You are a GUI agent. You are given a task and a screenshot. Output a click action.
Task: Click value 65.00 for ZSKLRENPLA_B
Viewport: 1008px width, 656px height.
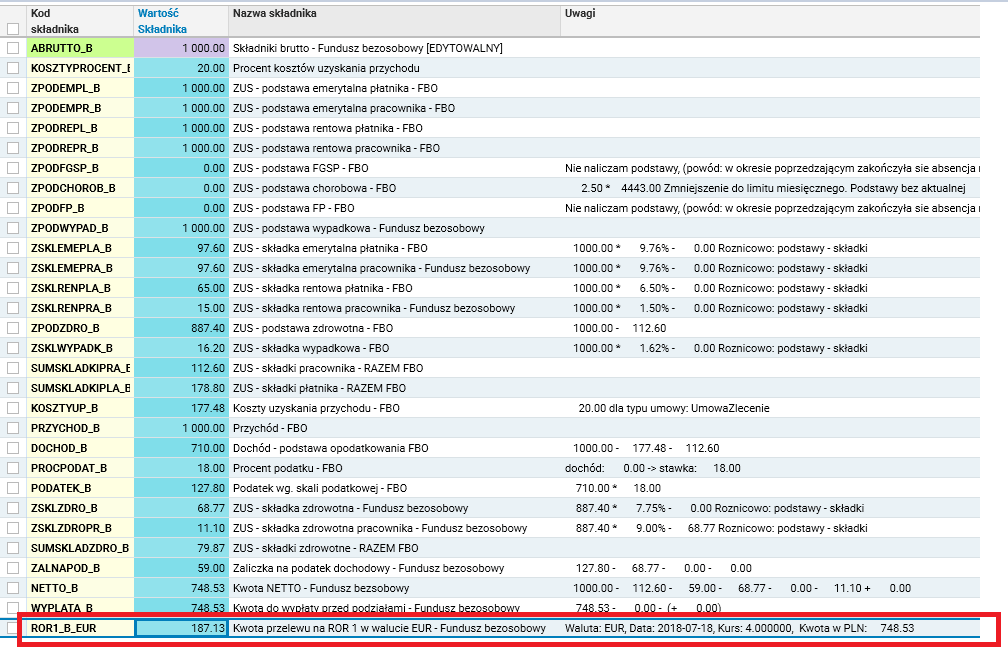(181, 288)
